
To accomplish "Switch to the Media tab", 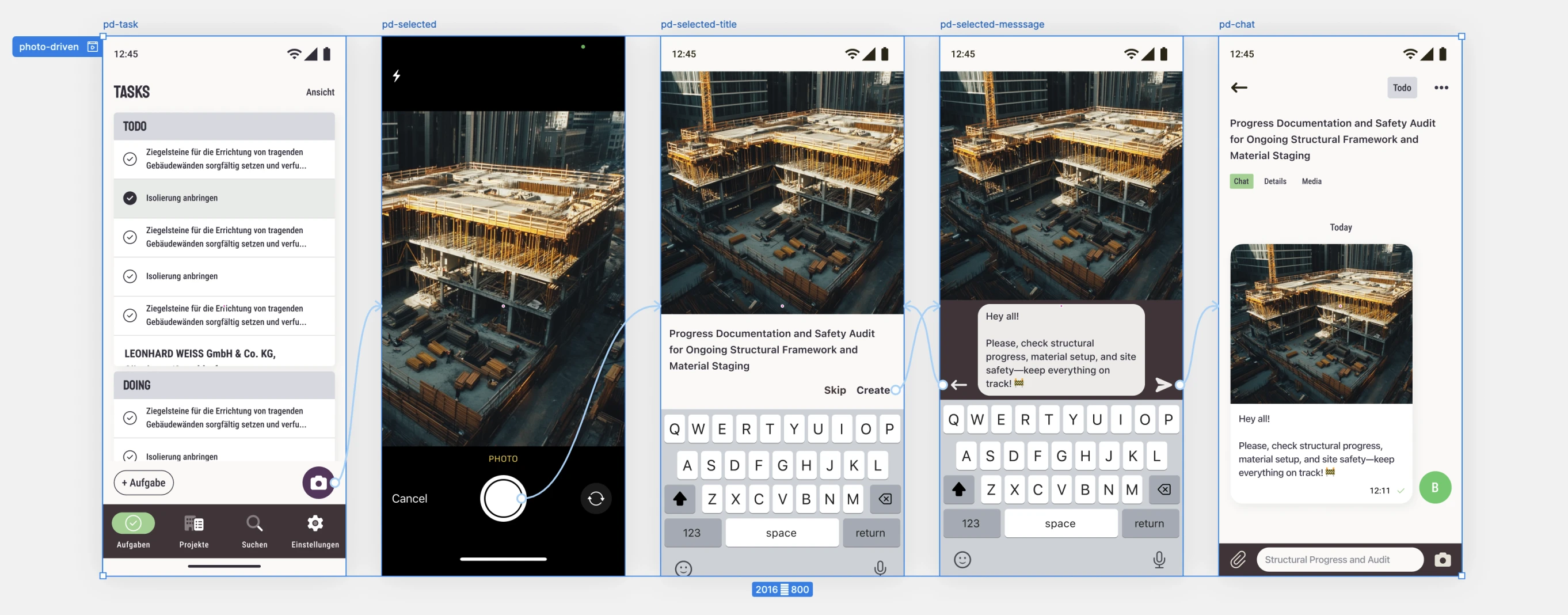I will pyautogui.click(x=1311, y=181).
